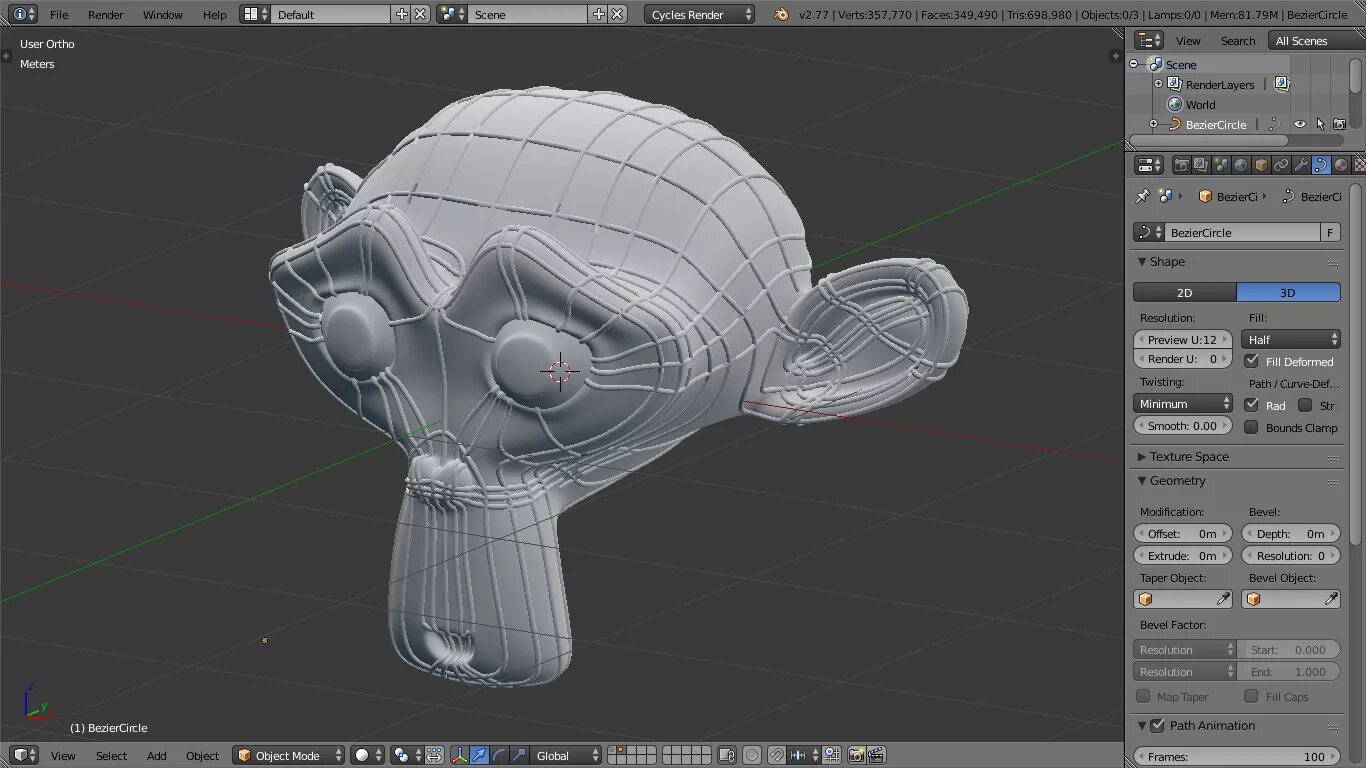Open the Material properties tab (sphere icon)
The height and width of the screenshot is (768, 1366).
[x=1341, y=165]
